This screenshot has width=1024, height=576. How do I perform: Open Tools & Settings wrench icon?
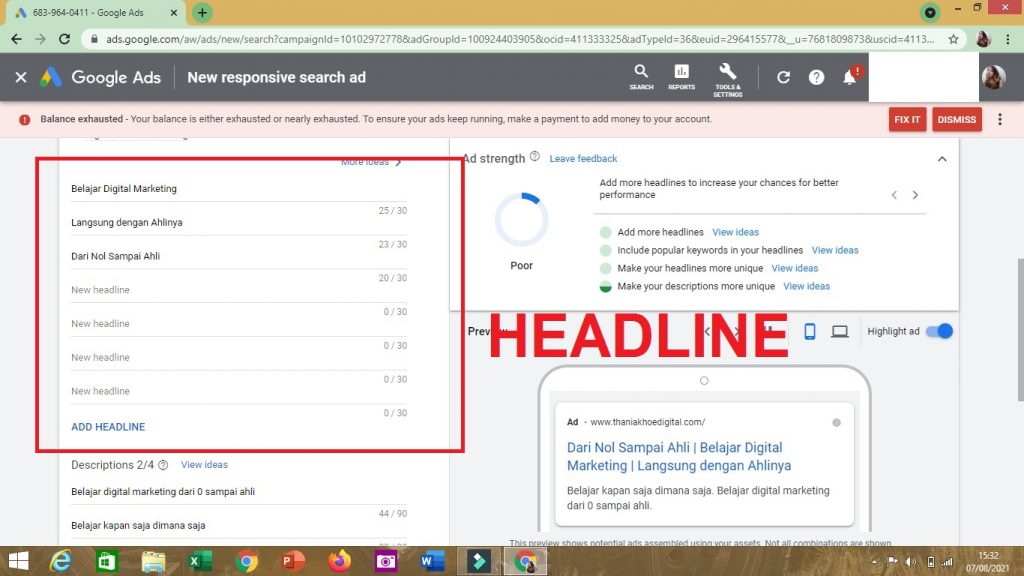point(727,76)
